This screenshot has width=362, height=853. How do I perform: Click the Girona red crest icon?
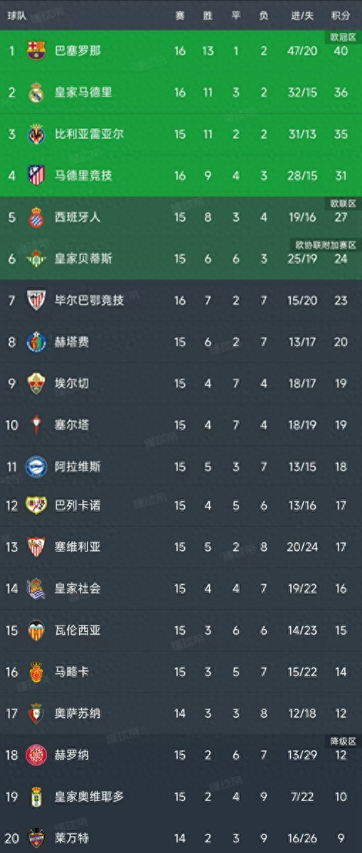point(36,755)
